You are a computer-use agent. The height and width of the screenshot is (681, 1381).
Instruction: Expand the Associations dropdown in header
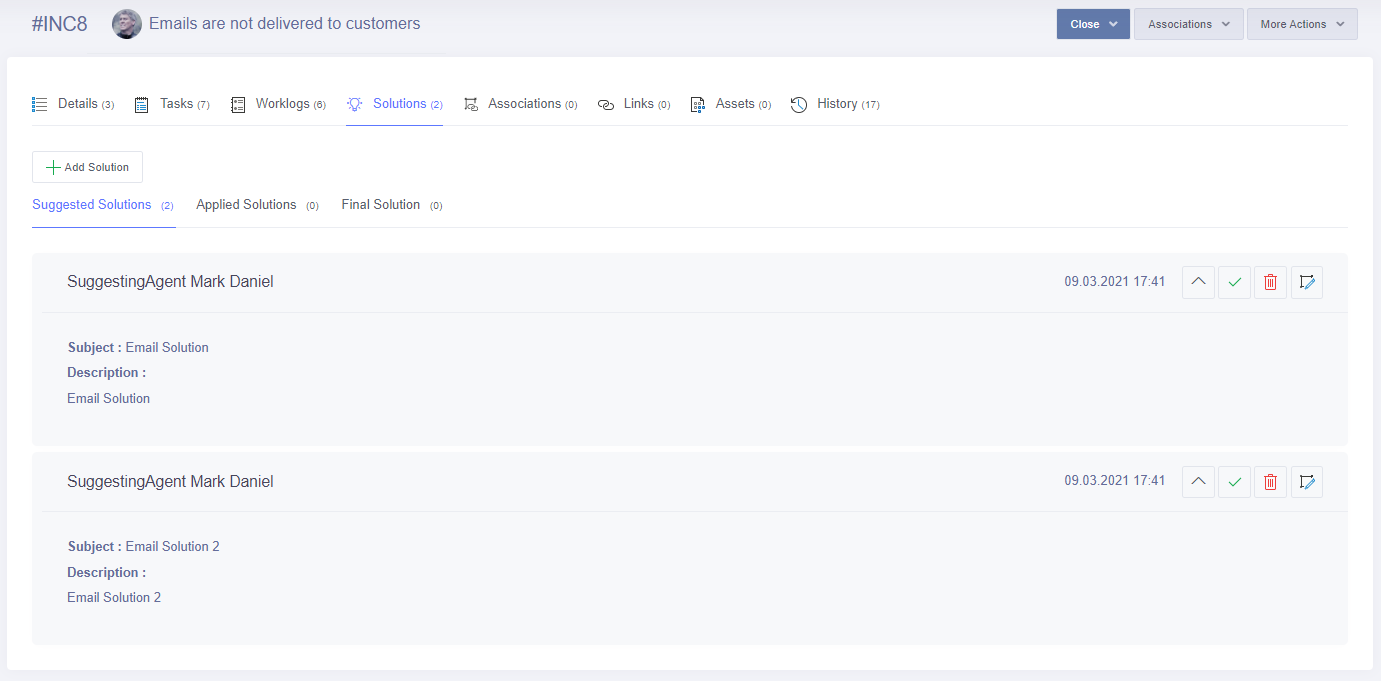point(1188,24)
